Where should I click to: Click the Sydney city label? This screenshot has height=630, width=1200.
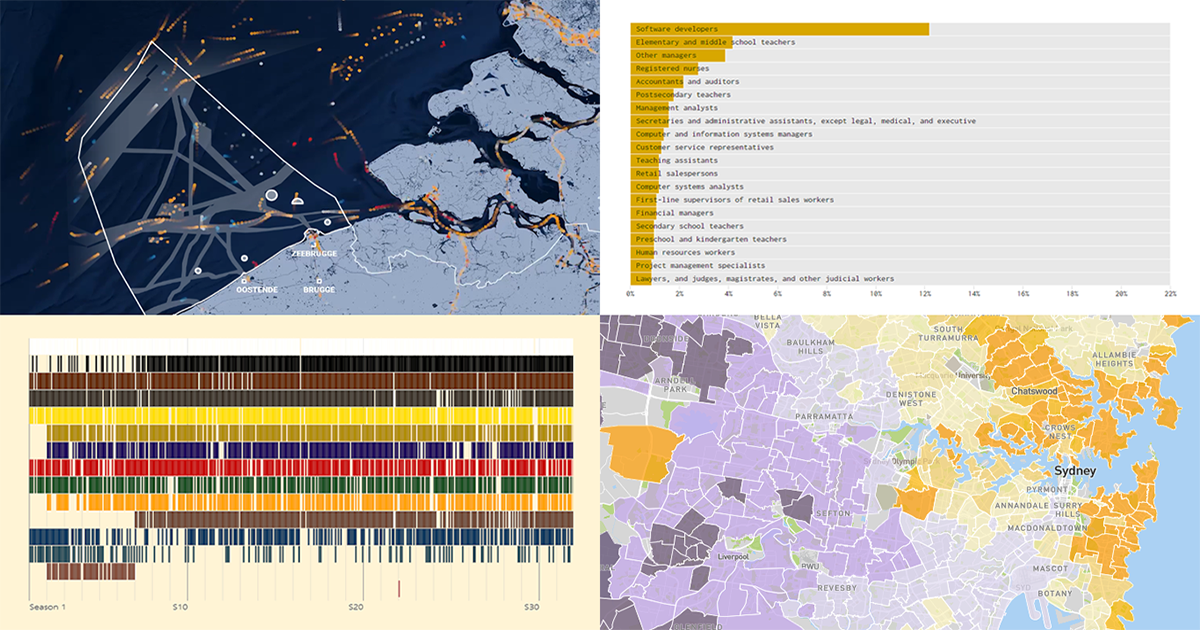pyautogui.click(x=1074, y=469)
